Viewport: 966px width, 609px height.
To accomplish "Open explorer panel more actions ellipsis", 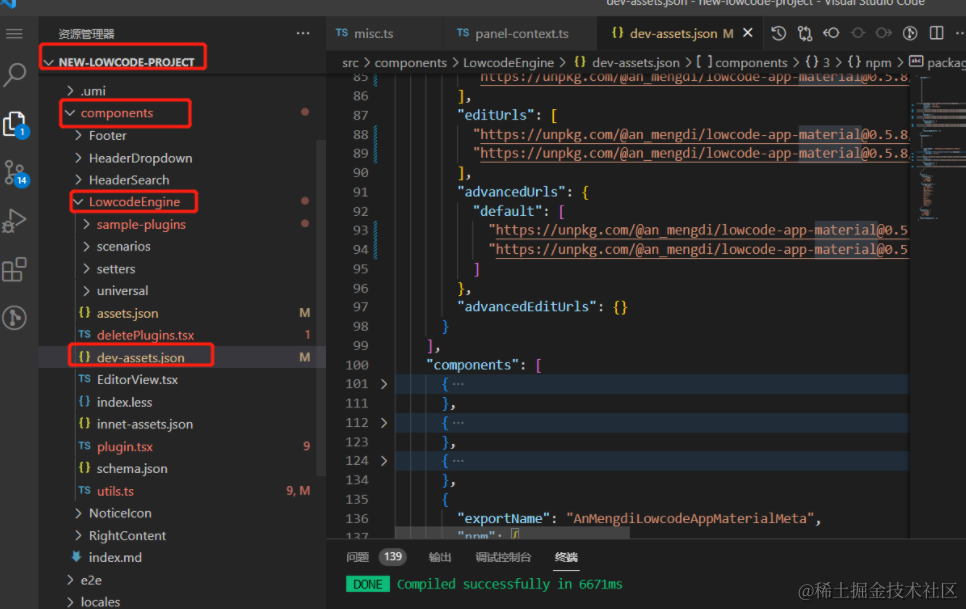I will [x=303, y=33].
